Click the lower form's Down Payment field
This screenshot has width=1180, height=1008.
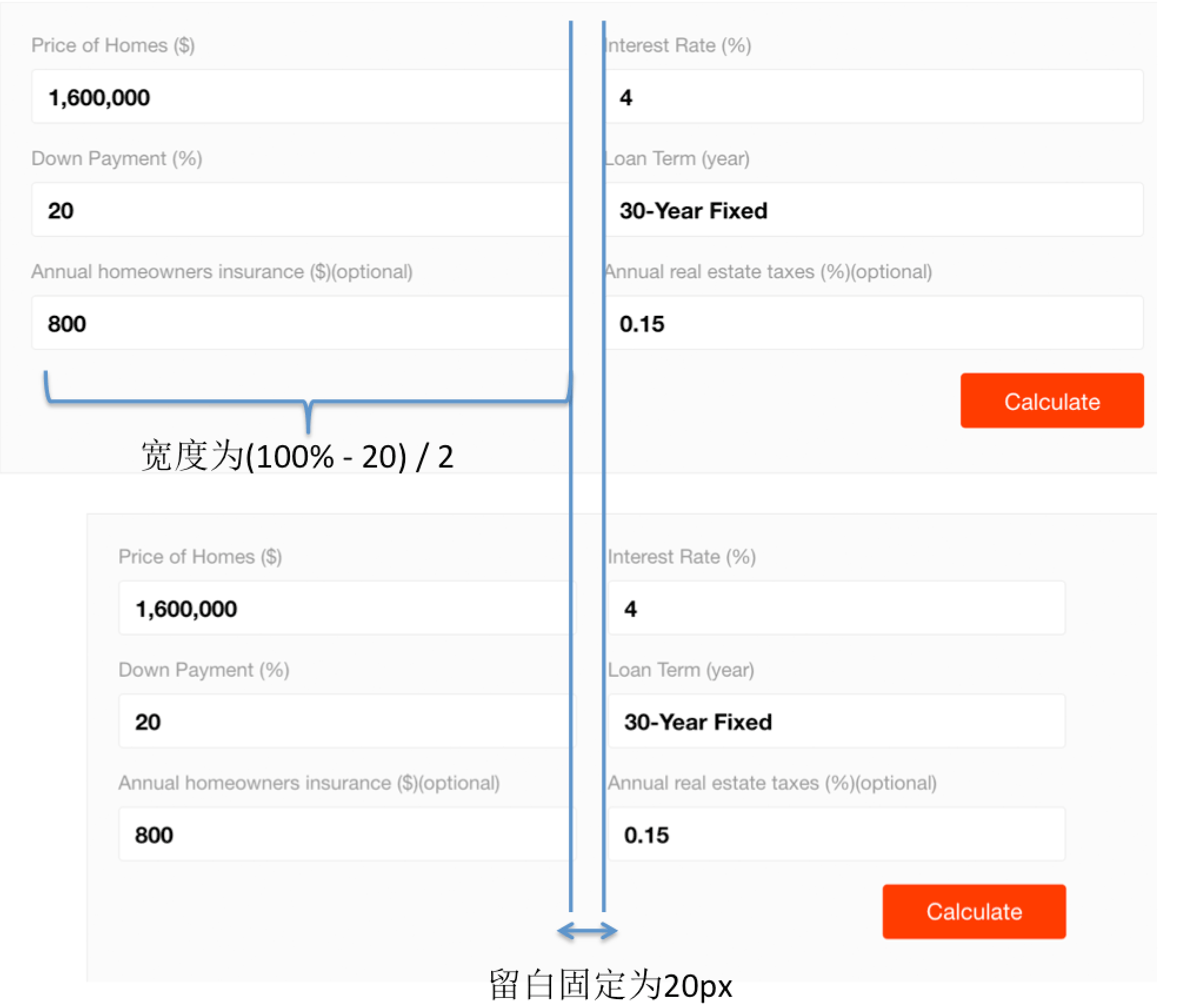[x=347, y=721]
